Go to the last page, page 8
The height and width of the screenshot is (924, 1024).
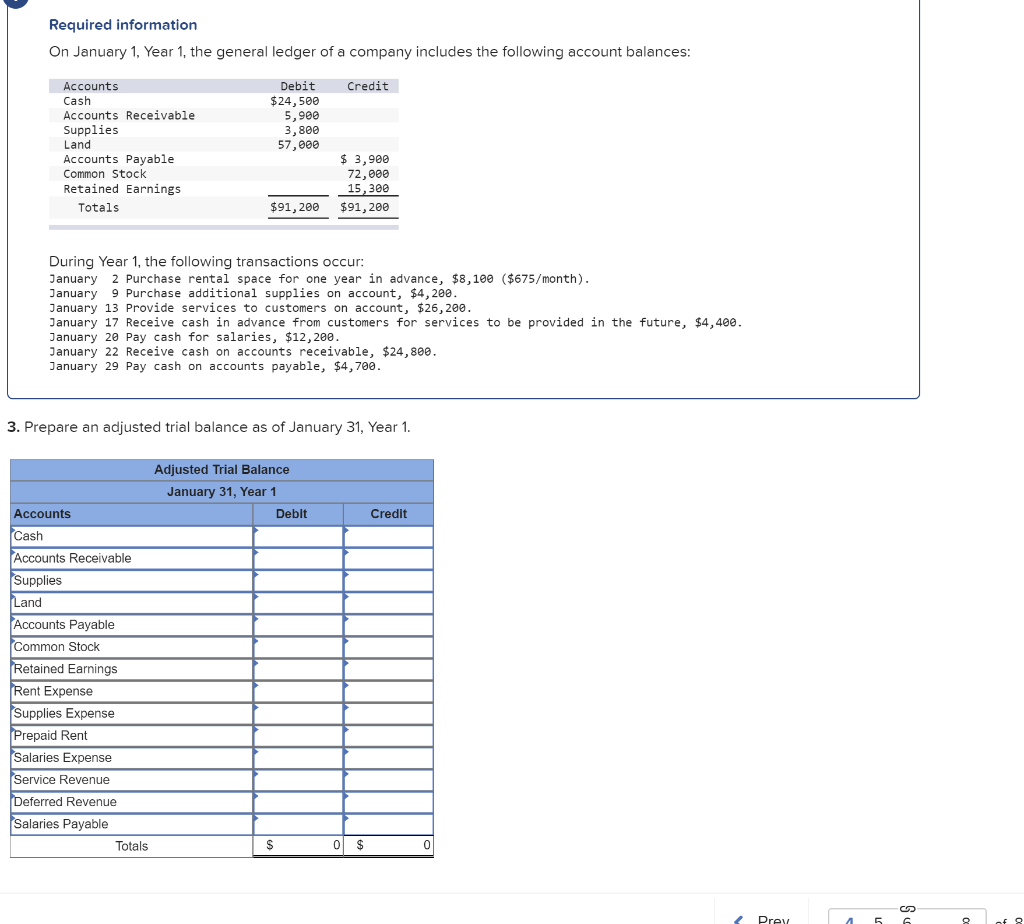(x=966, y=920)
